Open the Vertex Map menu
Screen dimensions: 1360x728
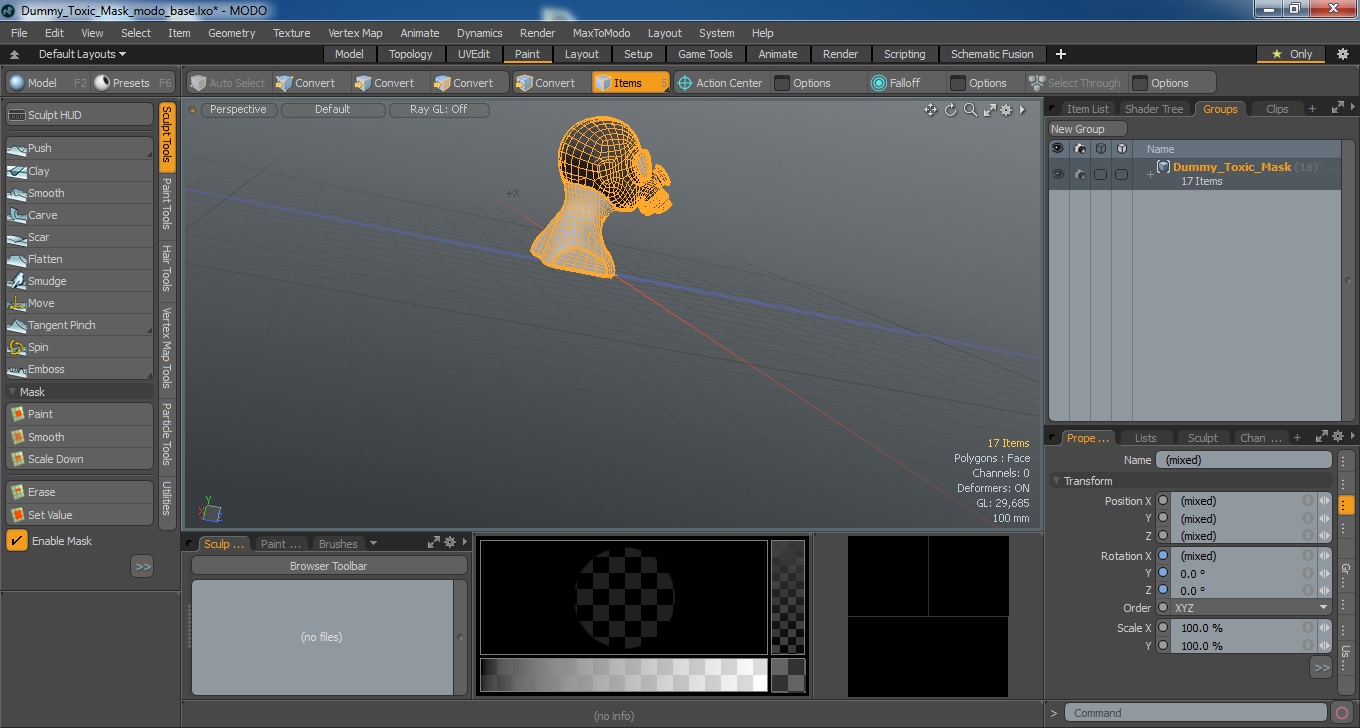pos(355,33)
